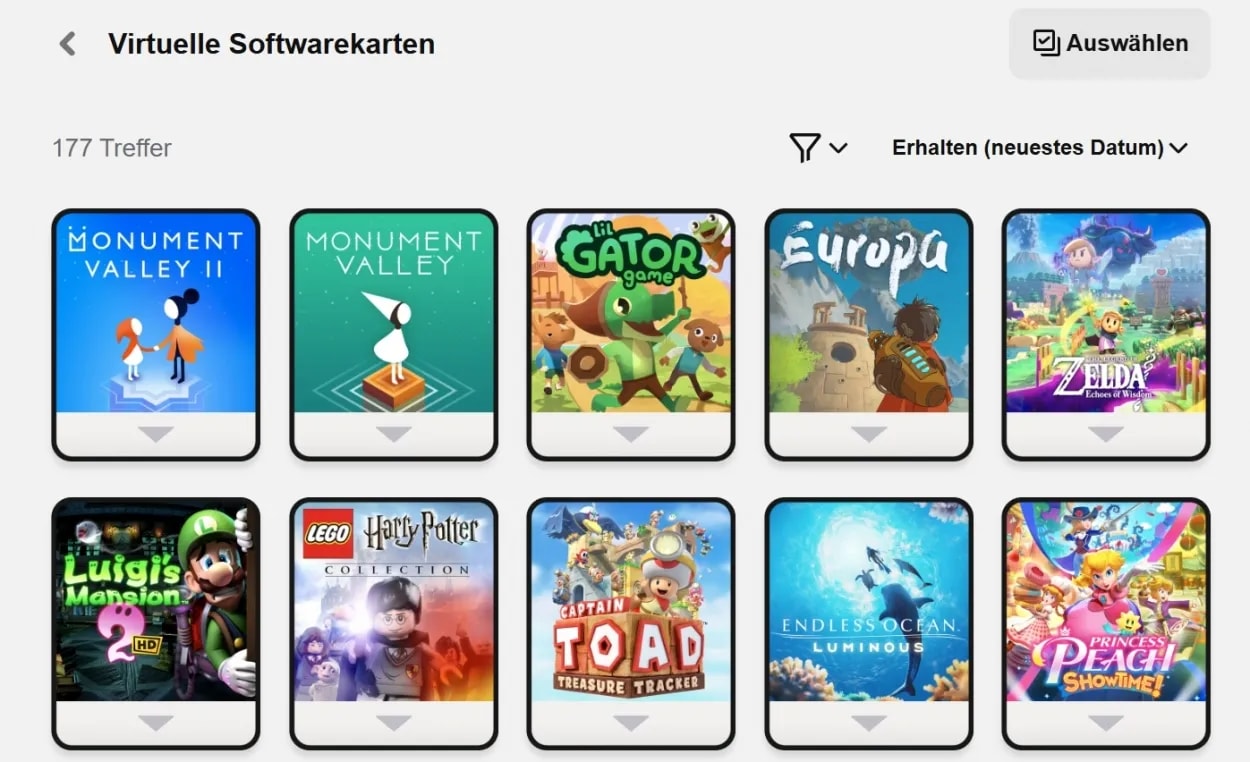Open the Lil Gator Game card
This screenshot has height=762, width=1250.
click(631, 312)
